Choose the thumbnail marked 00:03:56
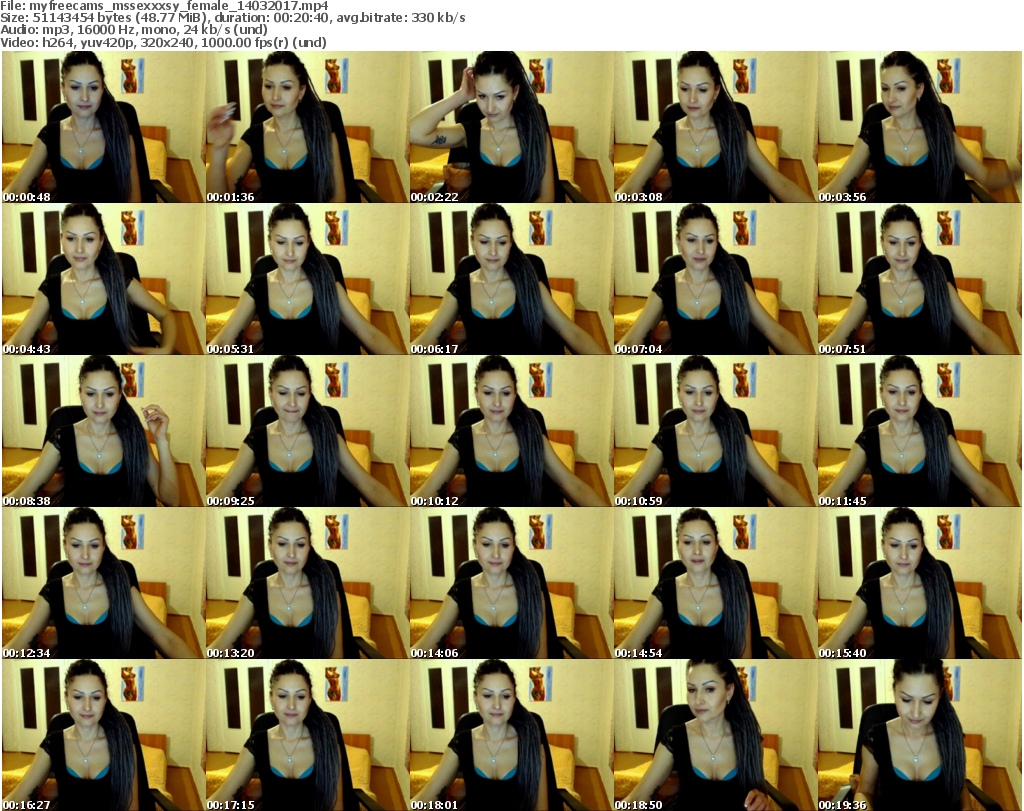Image resolution: width=1024 pixels, height=811 pixels. (x=919, y=127)
